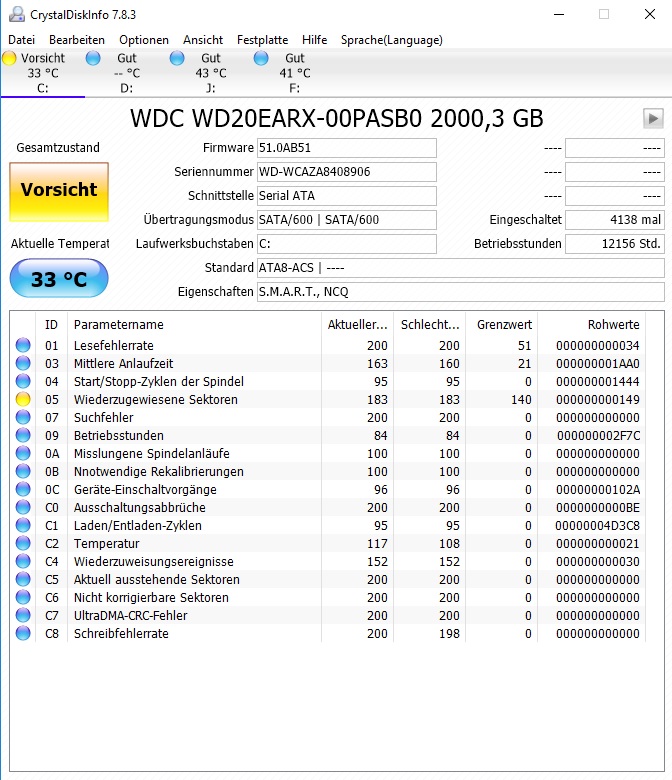Open the Datei menu
The height and width of the screenshot is (780, 672).
21,40
